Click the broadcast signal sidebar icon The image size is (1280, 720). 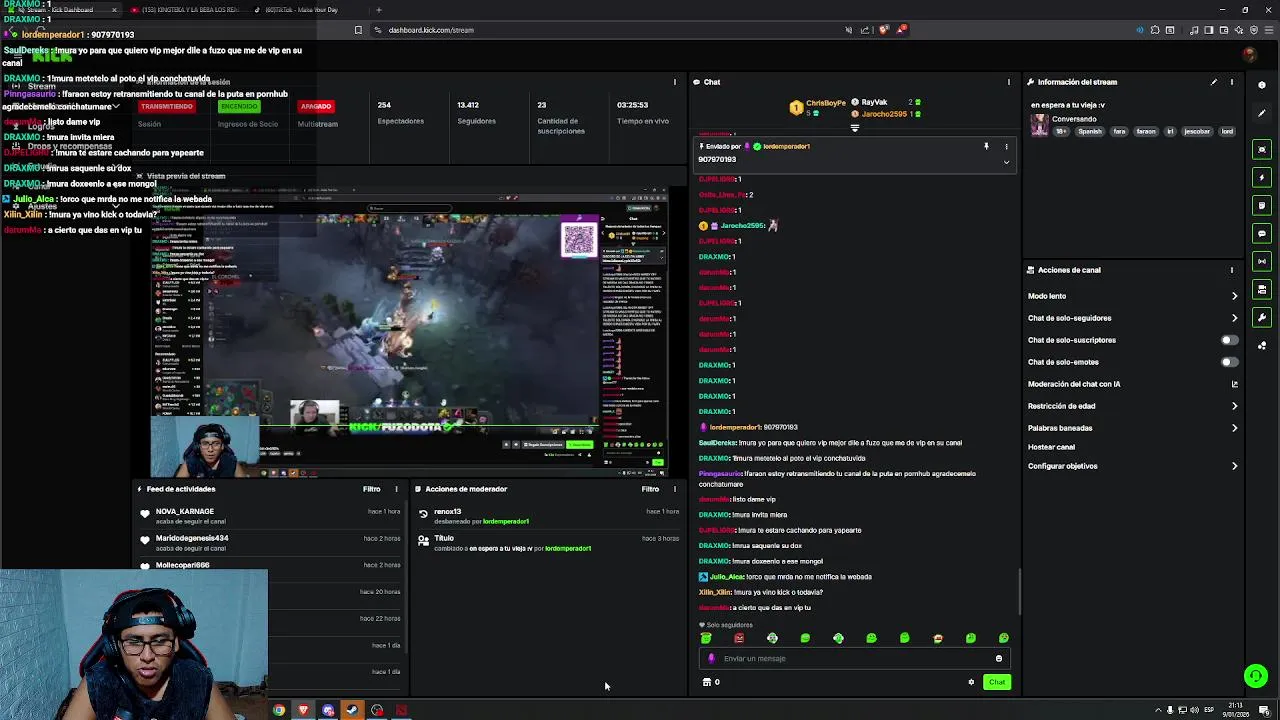tap(1262, 261)
